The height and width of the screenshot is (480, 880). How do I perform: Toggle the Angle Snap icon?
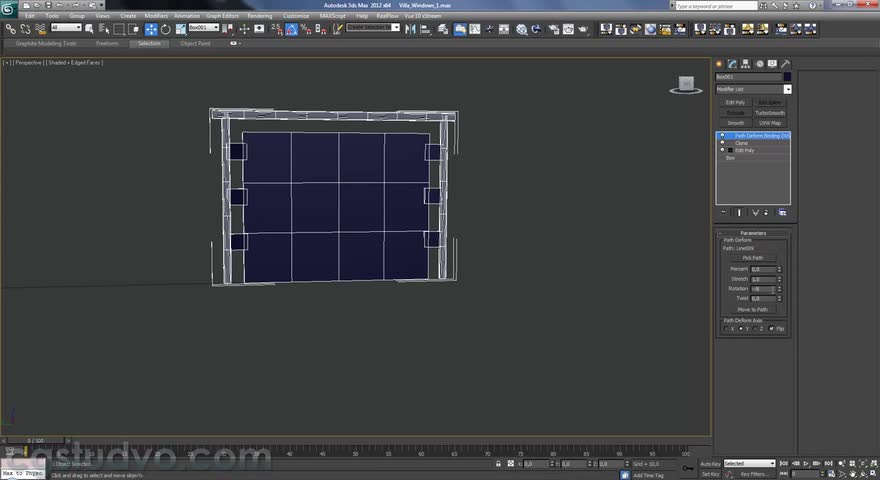click(x=289, y=29)
